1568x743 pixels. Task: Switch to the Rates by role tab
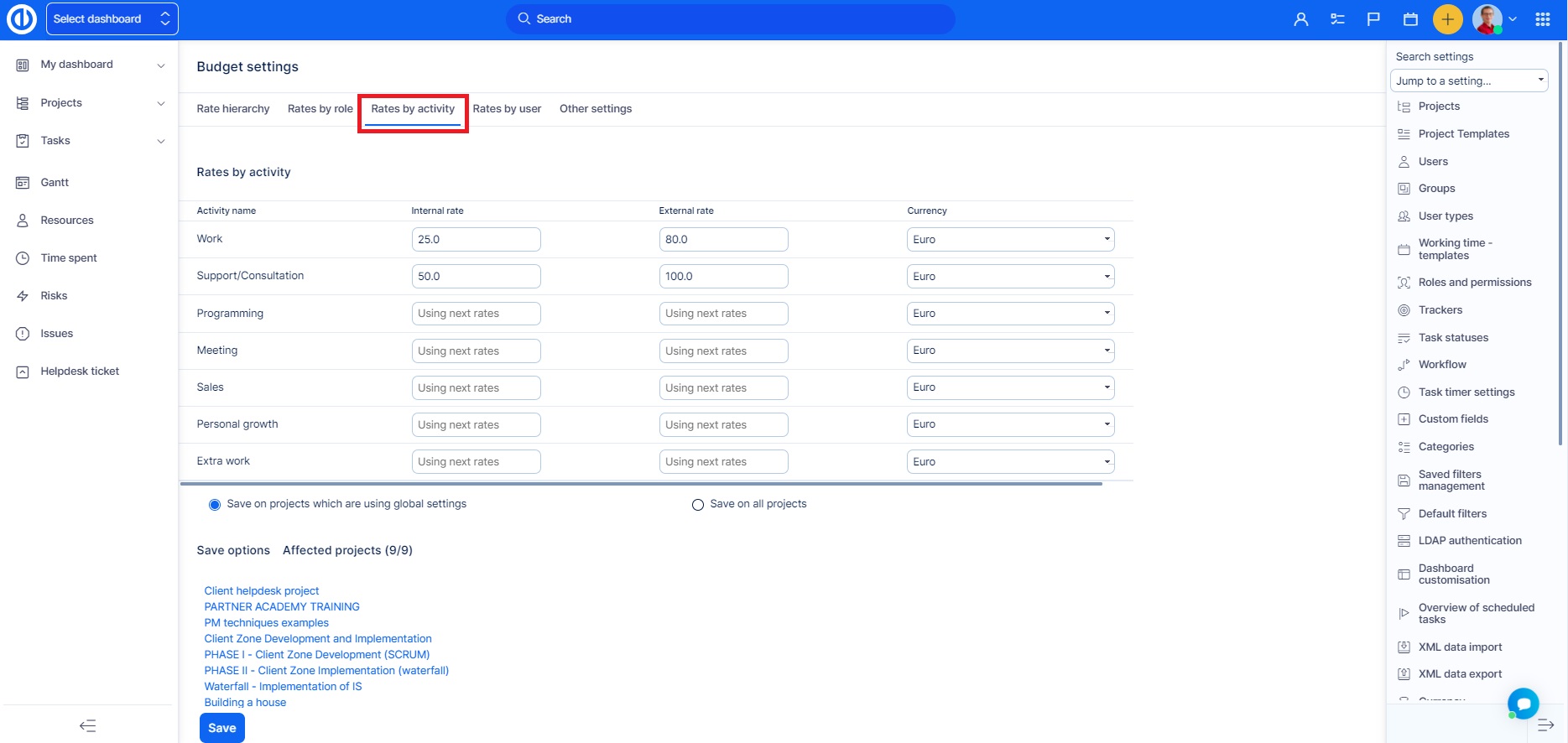(320, 109)
